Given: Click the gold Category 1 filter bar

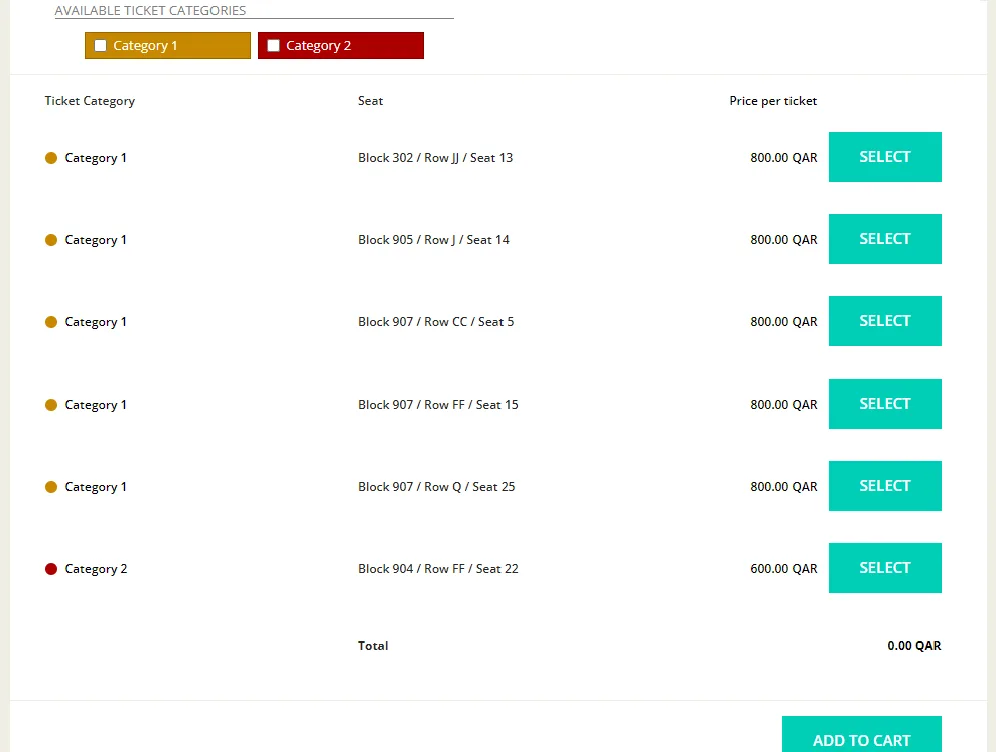Looking at the screenshot, I should point(168,46).
